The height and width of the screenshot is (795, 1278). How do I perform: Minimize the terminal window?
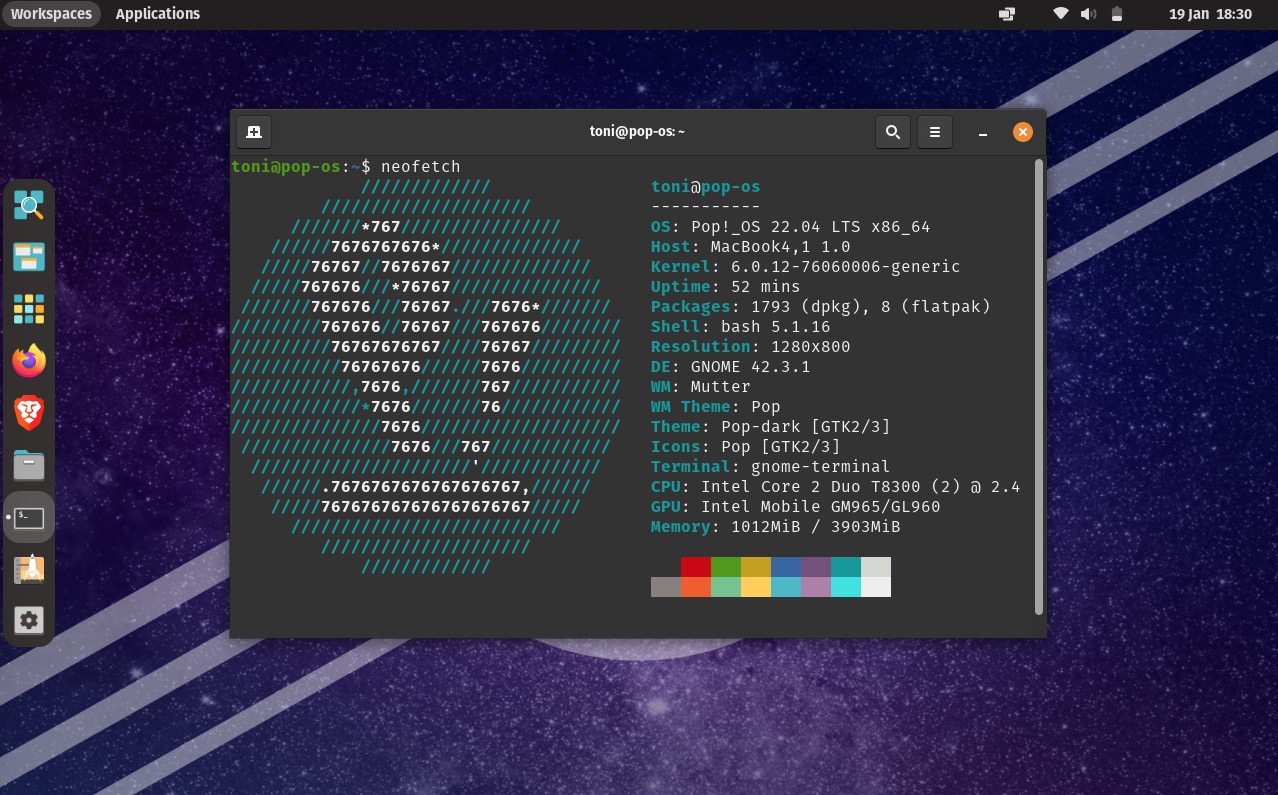984,132
